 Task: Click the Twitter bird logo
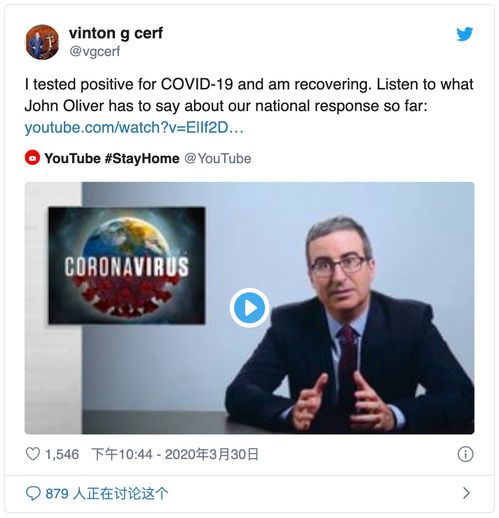[464, 34]
